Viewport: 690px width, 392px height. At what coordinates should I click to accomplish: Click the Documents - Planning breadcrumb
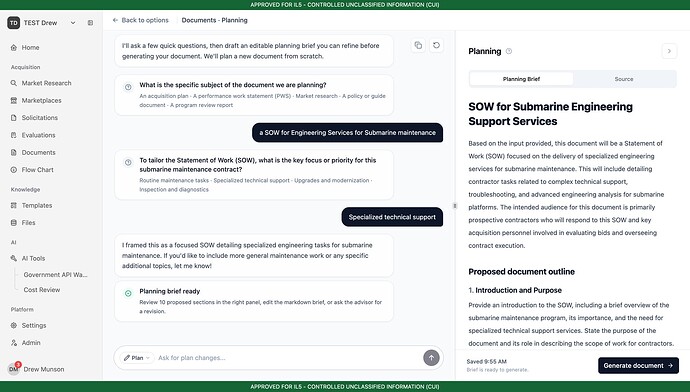214,20
